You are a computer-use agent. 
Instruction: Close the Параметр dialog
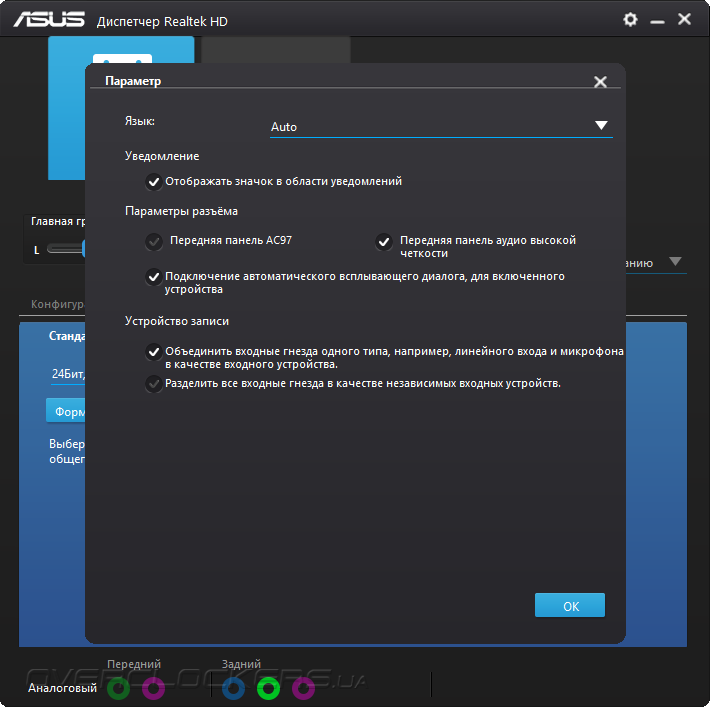pyautogui.click(x=600, y=82)
